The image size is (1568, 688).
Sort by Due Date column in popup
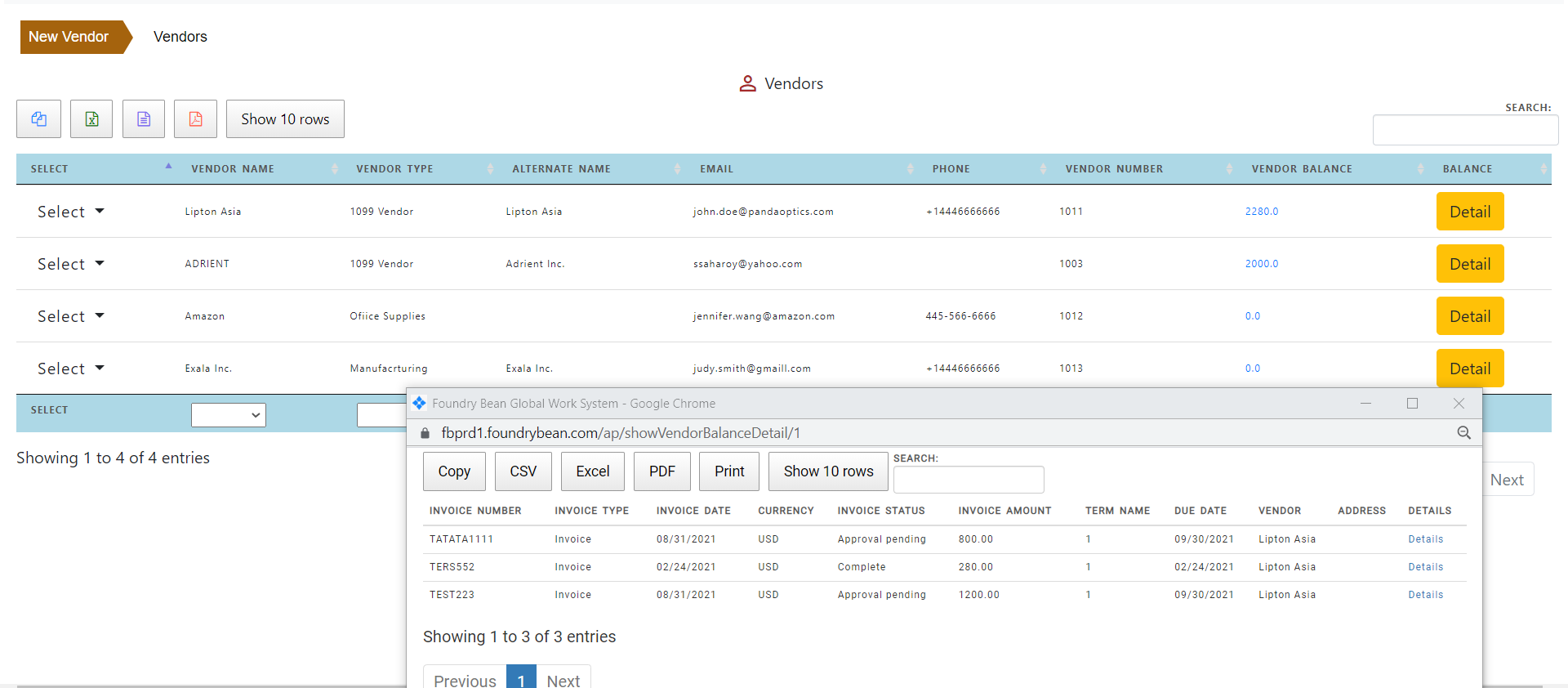(x=1200, y=511)
